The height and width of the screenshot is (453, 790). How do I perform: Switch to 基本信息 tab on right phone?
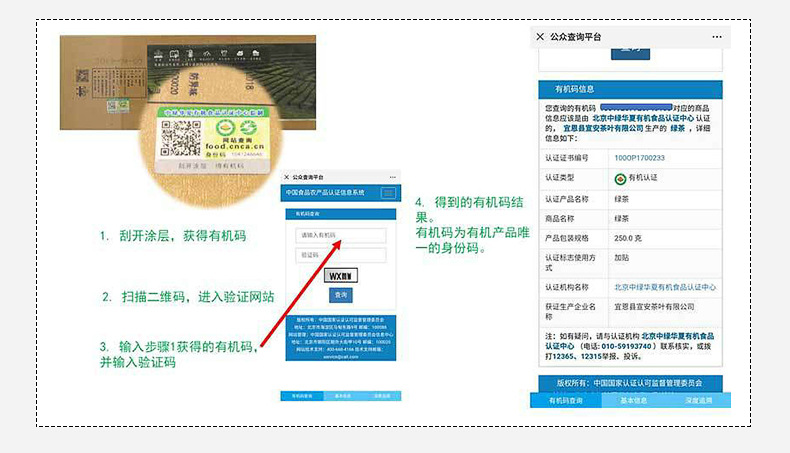(x=633, y=401)
